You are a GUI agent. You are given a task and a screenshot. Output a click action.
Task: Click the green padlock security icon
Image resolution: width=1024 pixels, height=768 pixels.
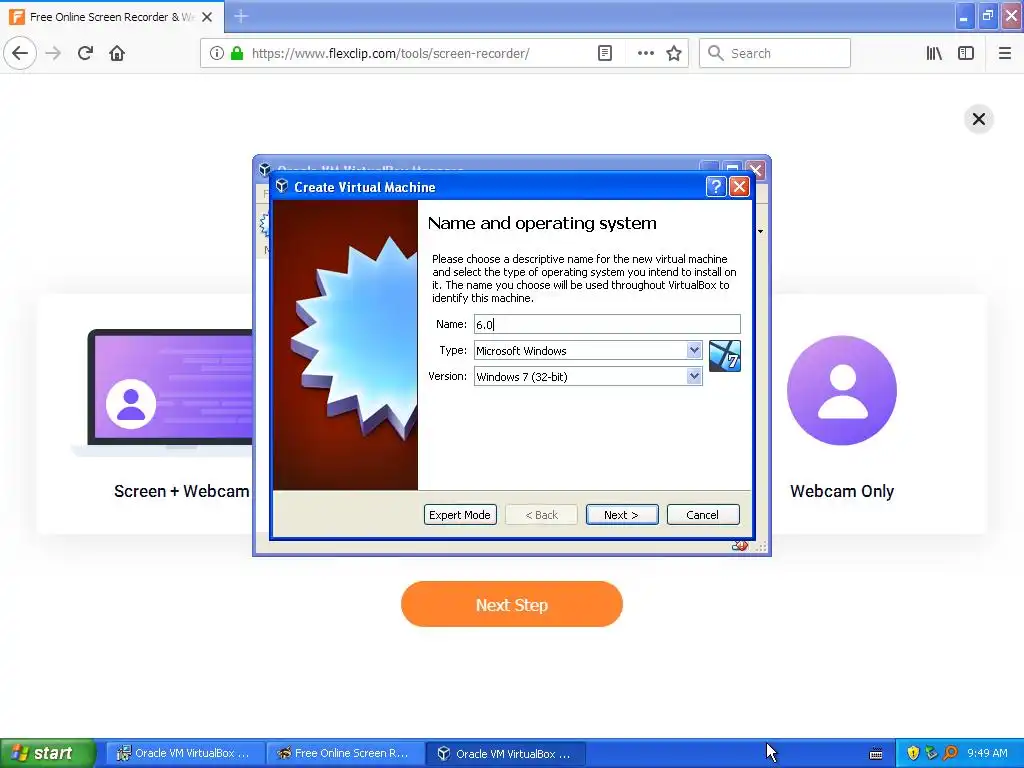point(237,53)
